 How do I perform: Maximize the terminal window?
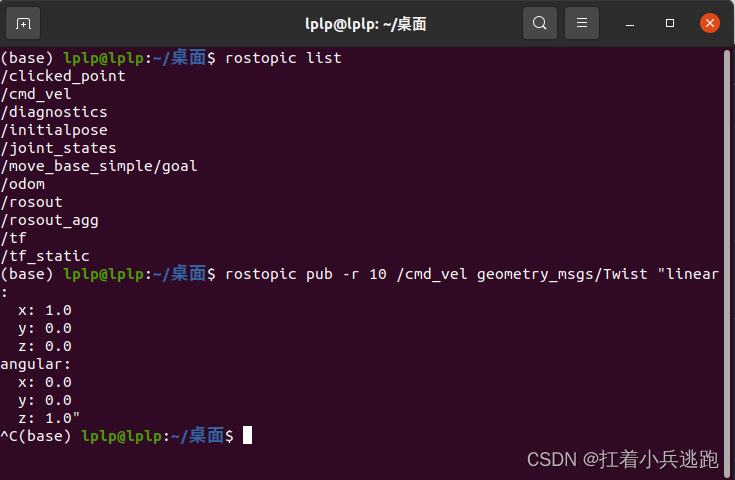[x=670, y=23]
